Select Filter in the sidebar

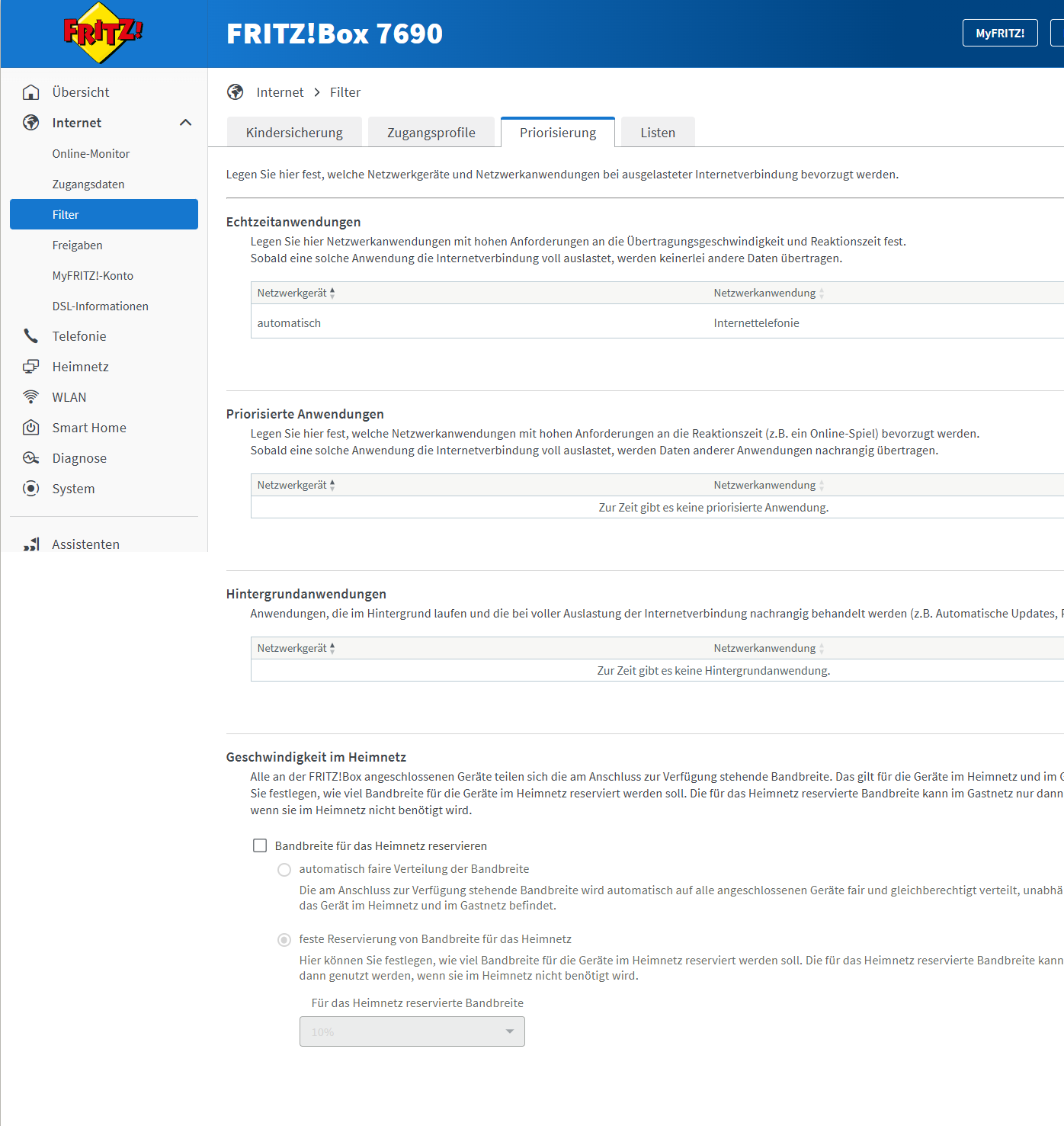104,214
